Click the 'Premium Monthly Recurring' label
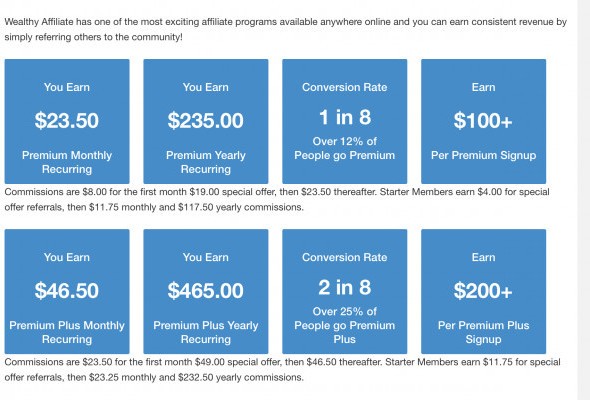This screenshot has width=590, height=400. (67, 162)
